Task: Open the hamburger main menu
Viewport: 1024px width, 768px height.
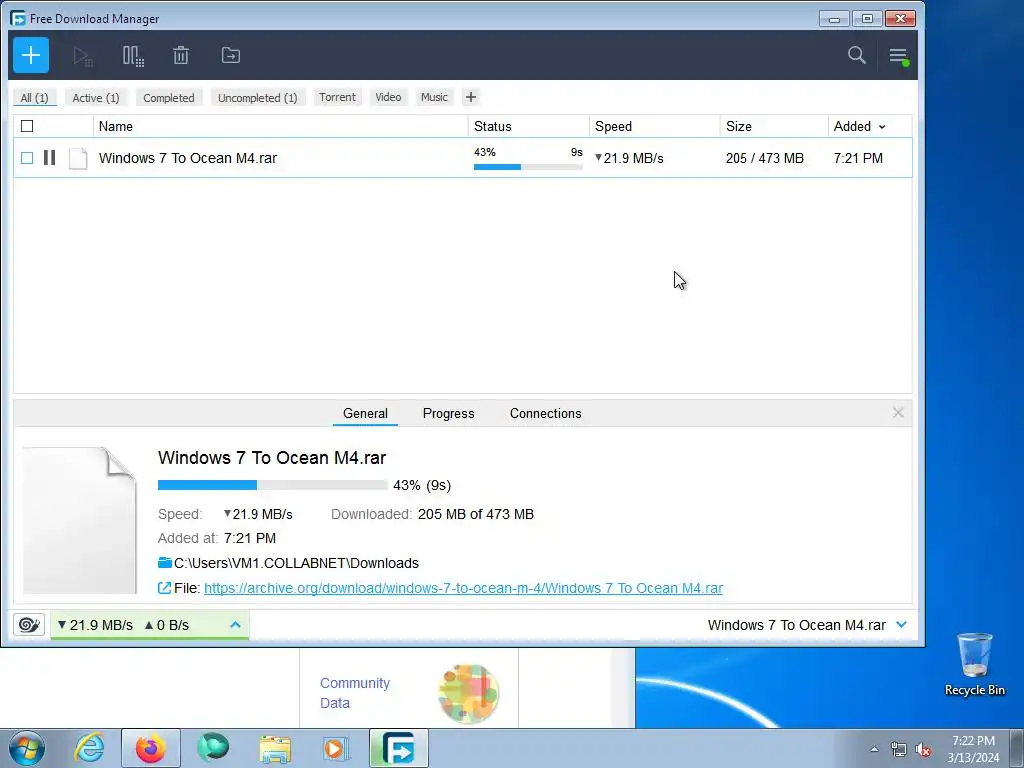Action: (899, 56)
